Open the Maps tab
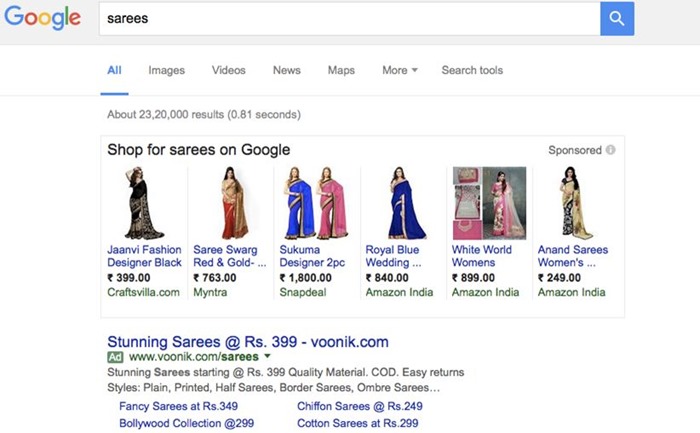The image size is (700, 433). (341, 70)
